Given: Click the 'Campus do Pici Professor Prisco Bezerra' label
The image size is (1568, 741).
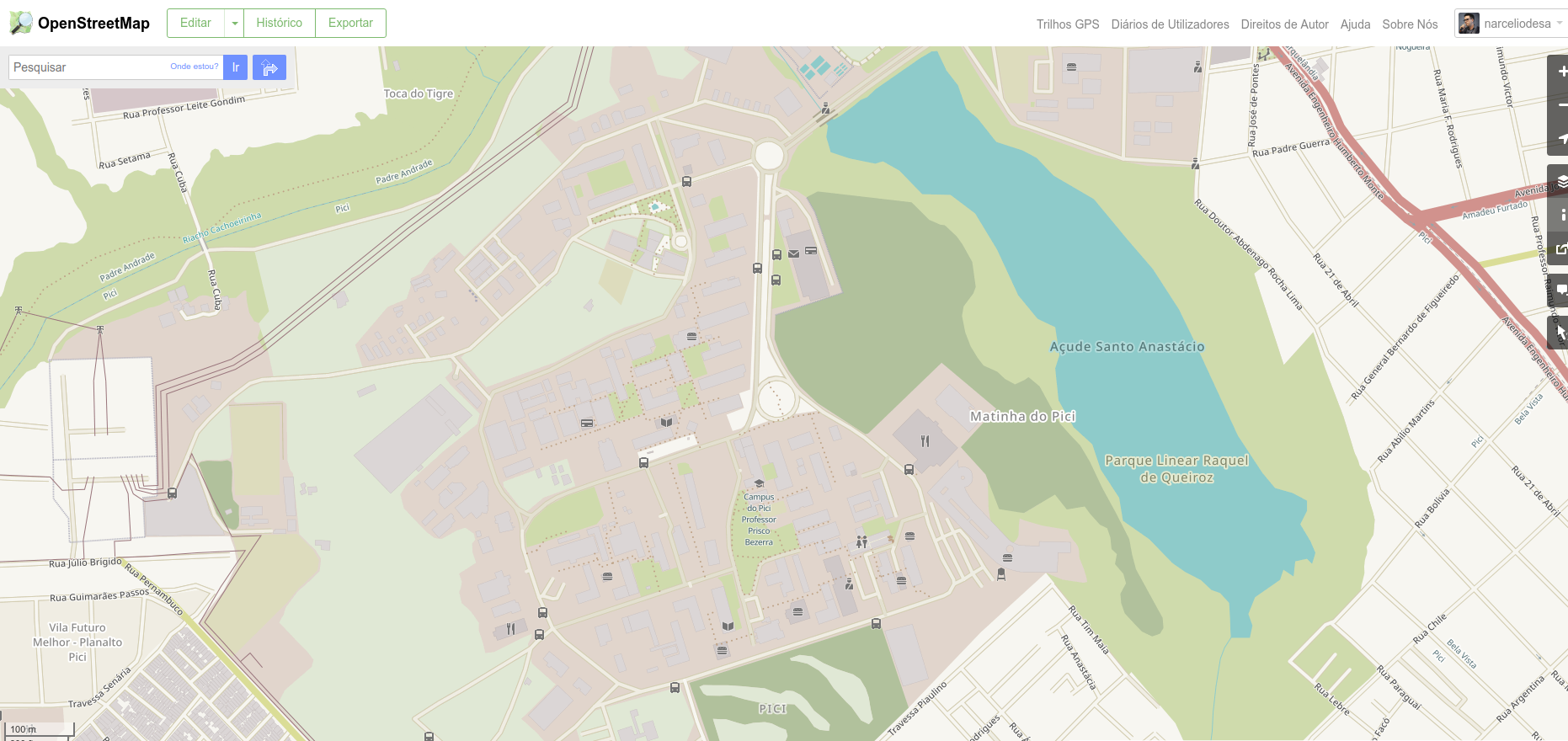Looking at the screenshot, I should pos(759,520).
